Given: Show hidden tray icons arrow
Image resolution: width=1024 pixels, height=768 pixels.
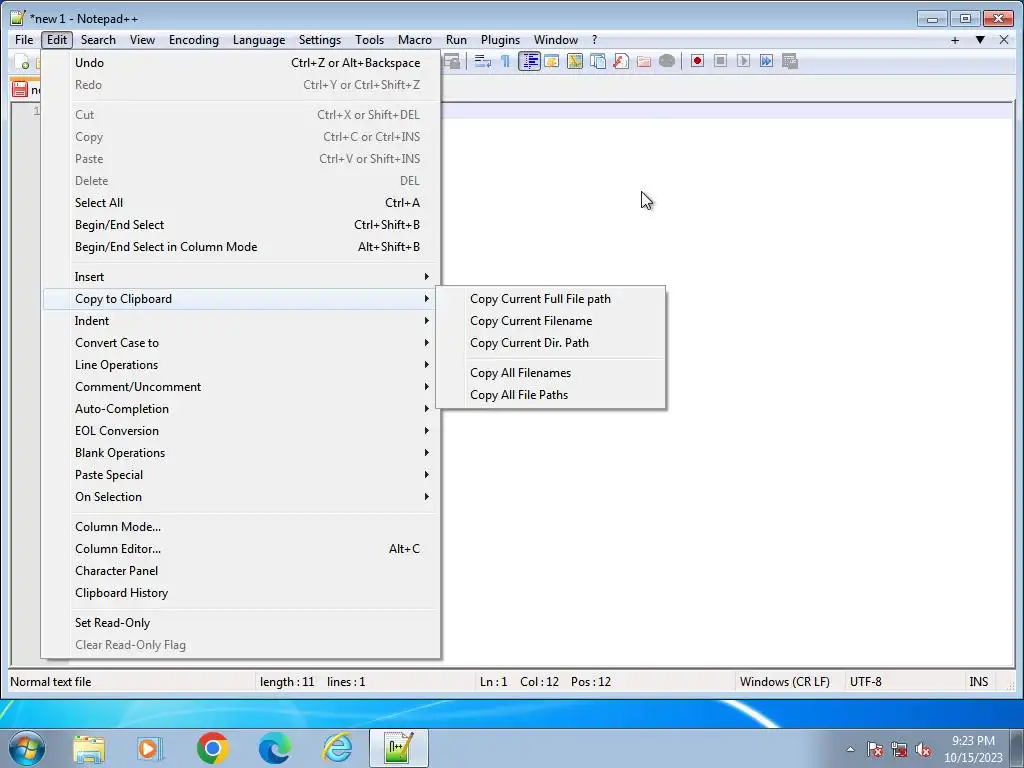Looking at the screenshot, I should pos(850,749).
